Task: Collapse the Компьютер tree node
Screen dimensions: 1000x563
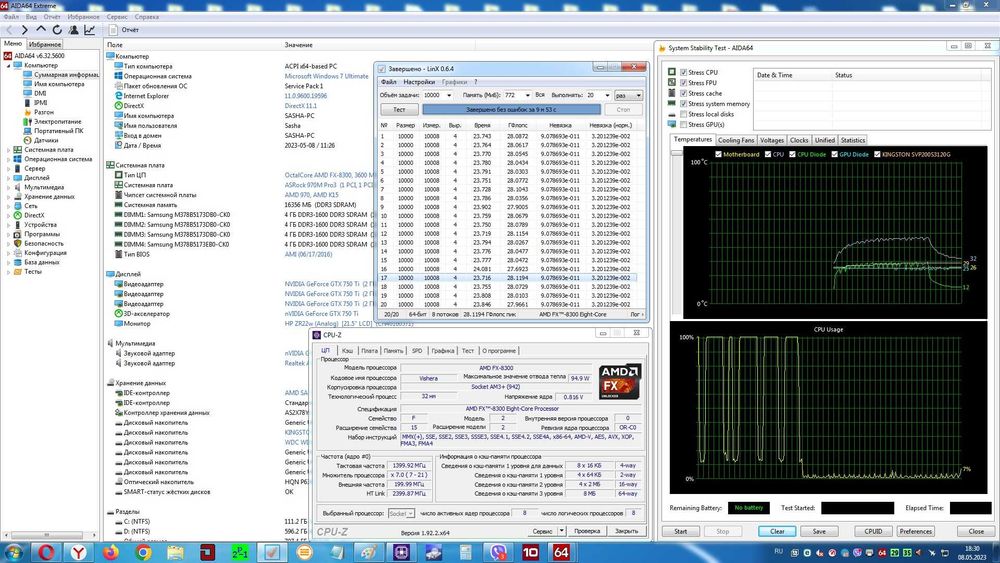Action: 9,66
